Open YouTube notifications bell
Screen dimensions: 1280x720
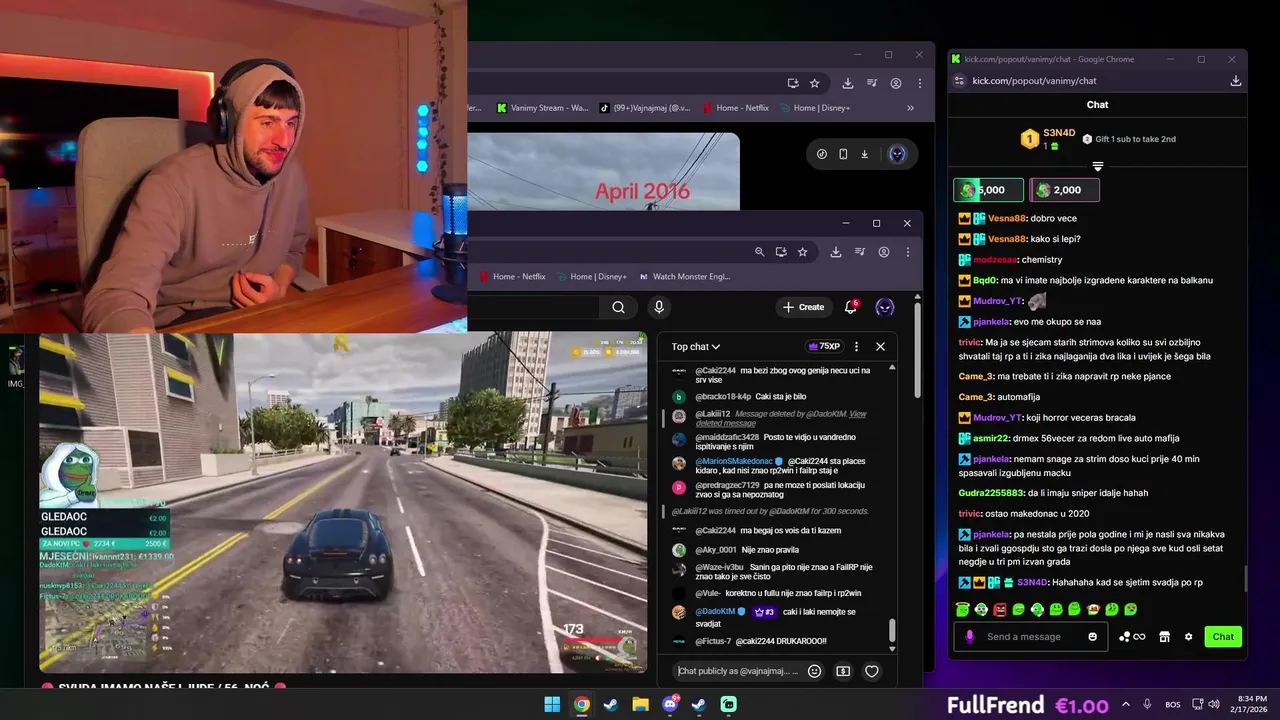pyautogui.click(x=851, y=307)
